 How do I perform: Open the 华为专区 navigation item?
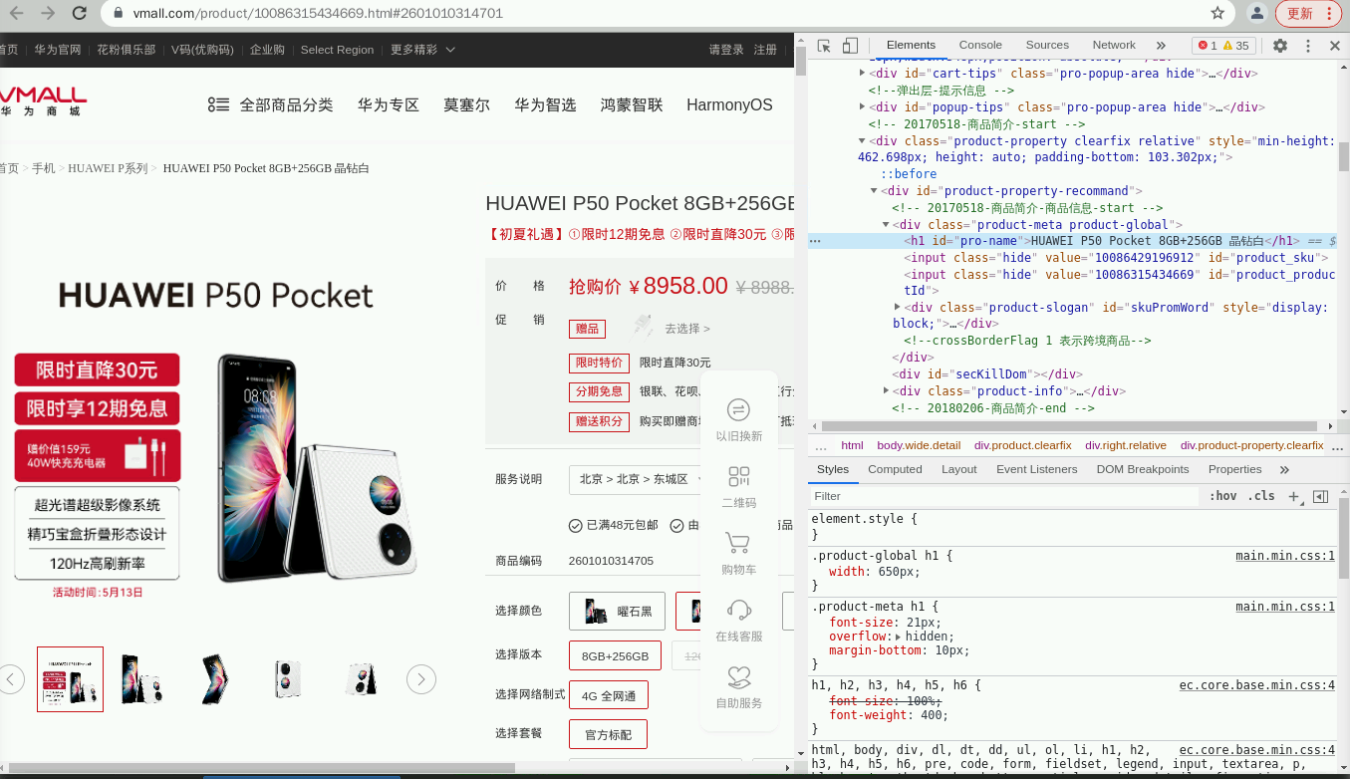click(388, 105)
